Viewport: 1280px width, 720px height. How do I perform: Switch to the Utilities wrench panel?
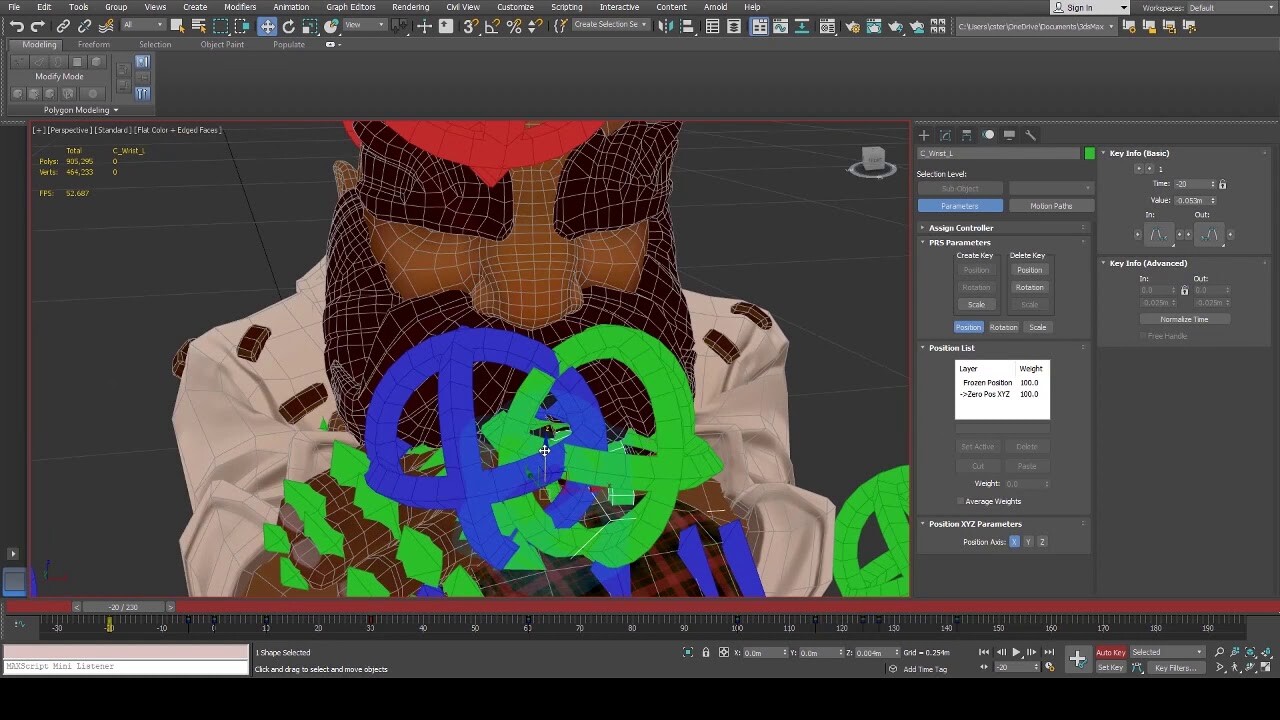point(1031,135)
